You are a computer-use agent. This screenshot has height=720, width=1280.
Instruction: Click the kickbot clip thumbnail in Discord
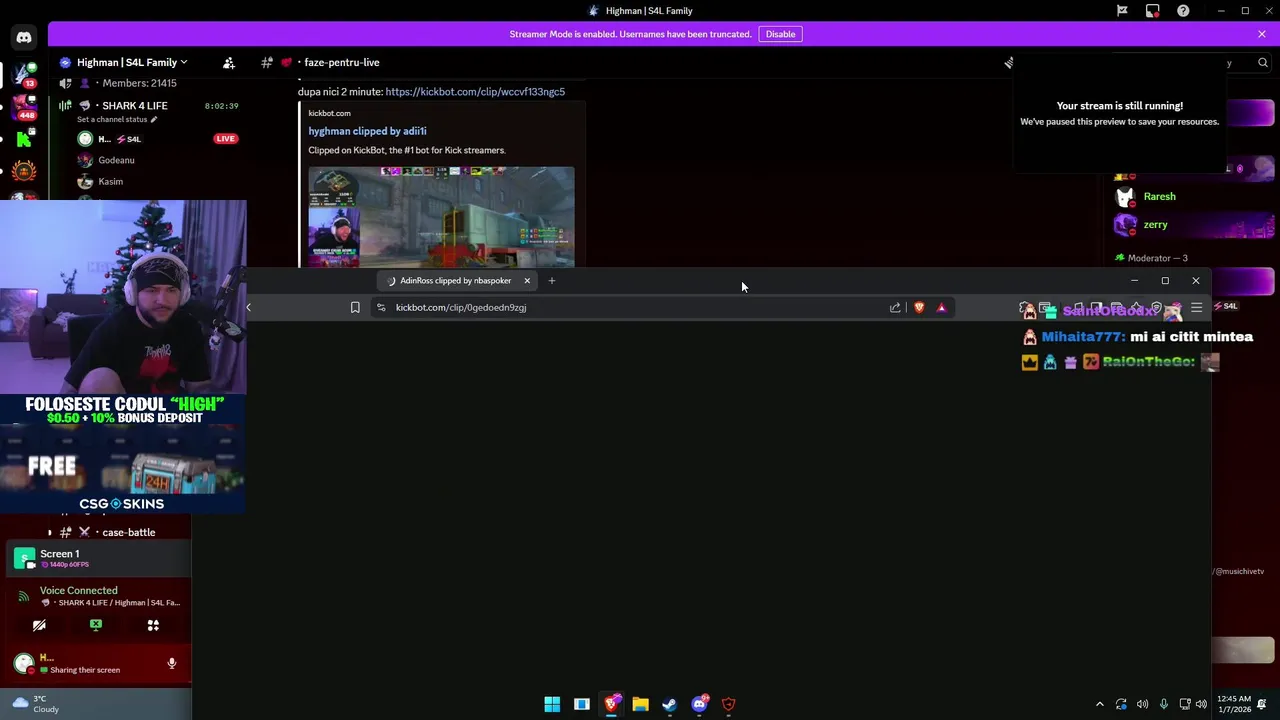tap(441, 216)
